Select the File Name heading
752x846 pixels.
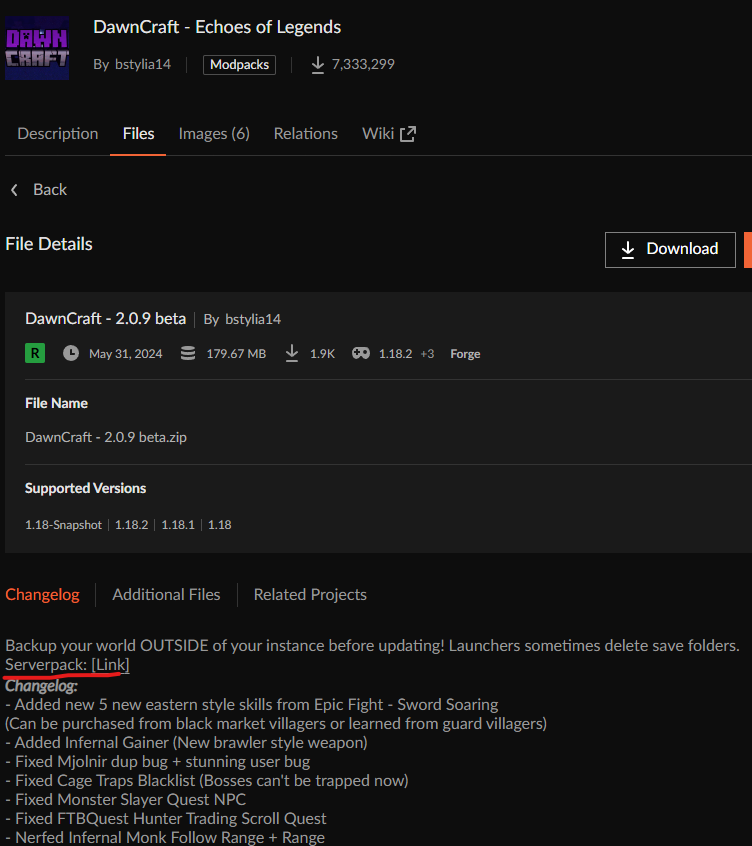point(56,403)
